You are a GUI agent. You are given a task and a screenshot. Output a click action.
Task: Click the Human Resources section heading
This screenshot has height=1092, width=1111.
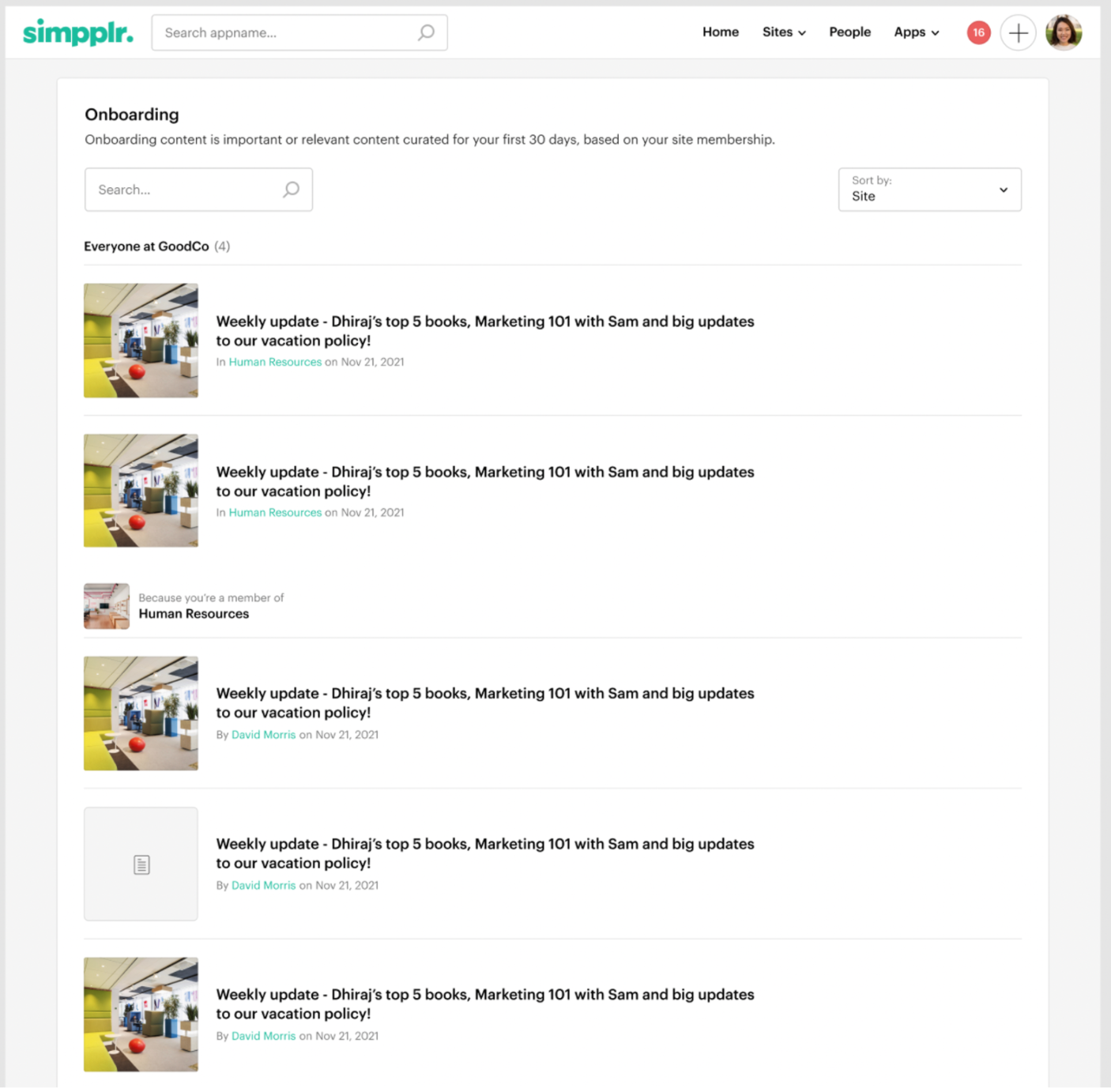(x=194, y=614)
